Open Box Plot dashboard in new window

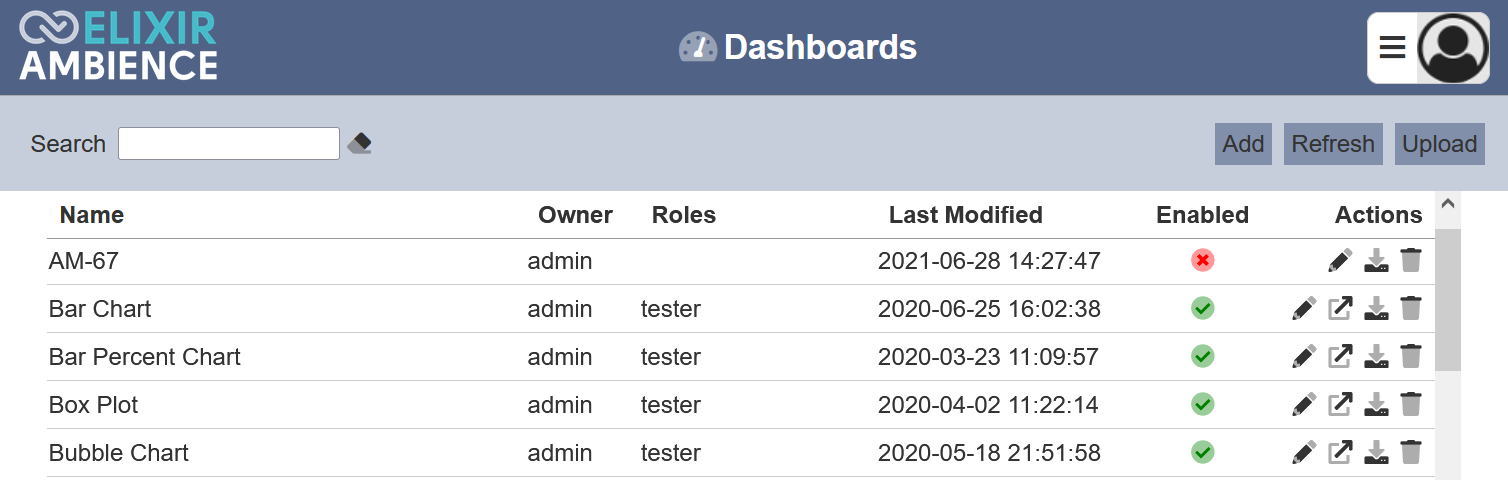tap(1340, 405)
